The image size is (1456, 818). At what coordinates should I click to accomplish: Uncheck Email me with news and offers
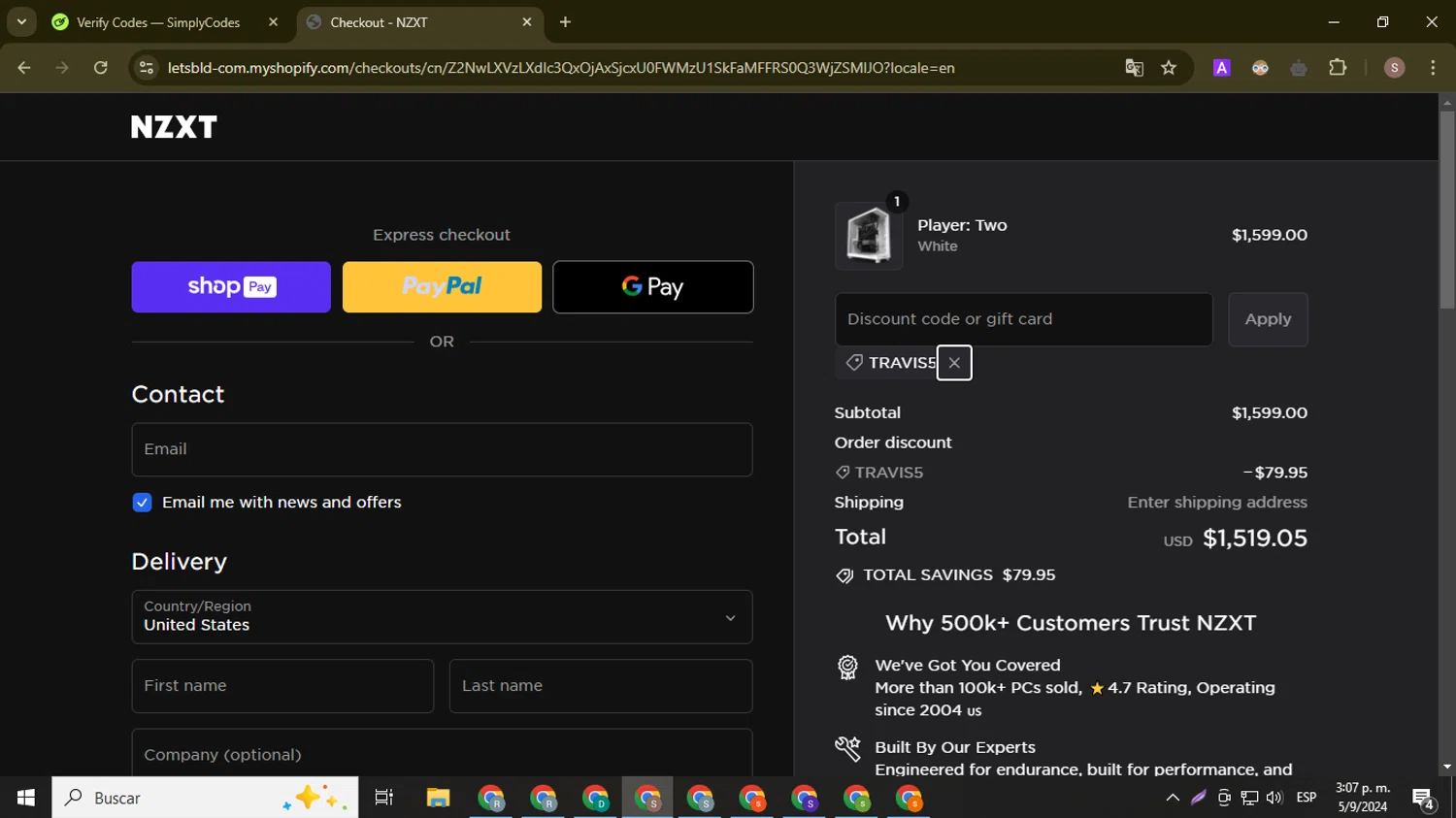pyautogui.click(x=143, y=503)
